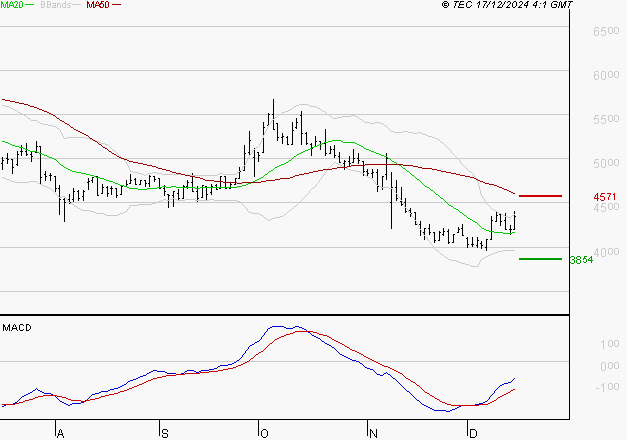Click the O month marker on time axis
The width and height of the screenshot is (627, 440).
coord(264,434)
